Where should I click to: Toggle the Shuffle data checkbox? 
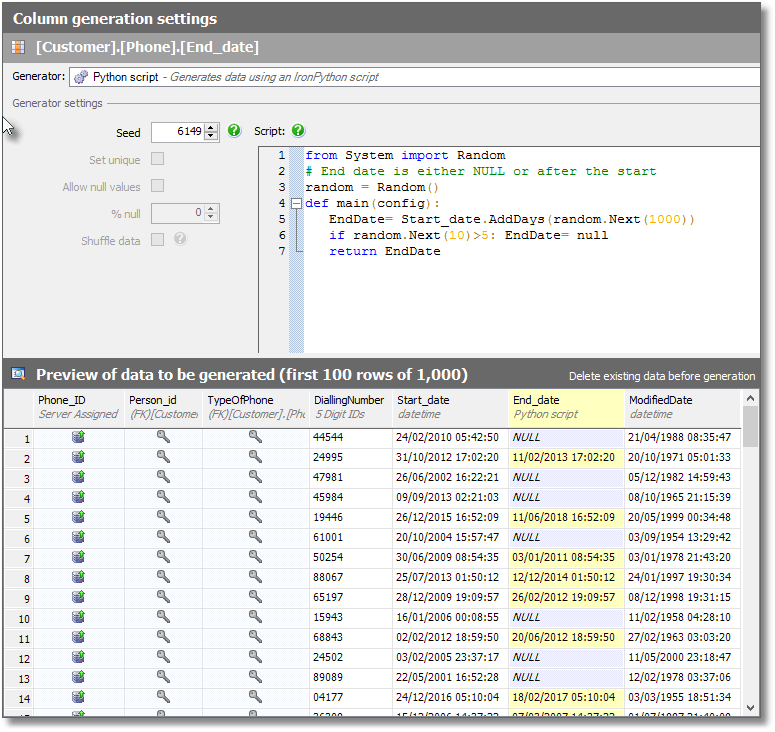pyautogui.click(x=157, y=240)
